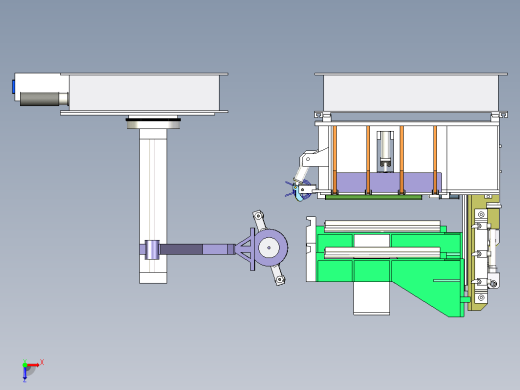
Task: Select the purple collar clamp on the column
Action: (x=152, y=250)
